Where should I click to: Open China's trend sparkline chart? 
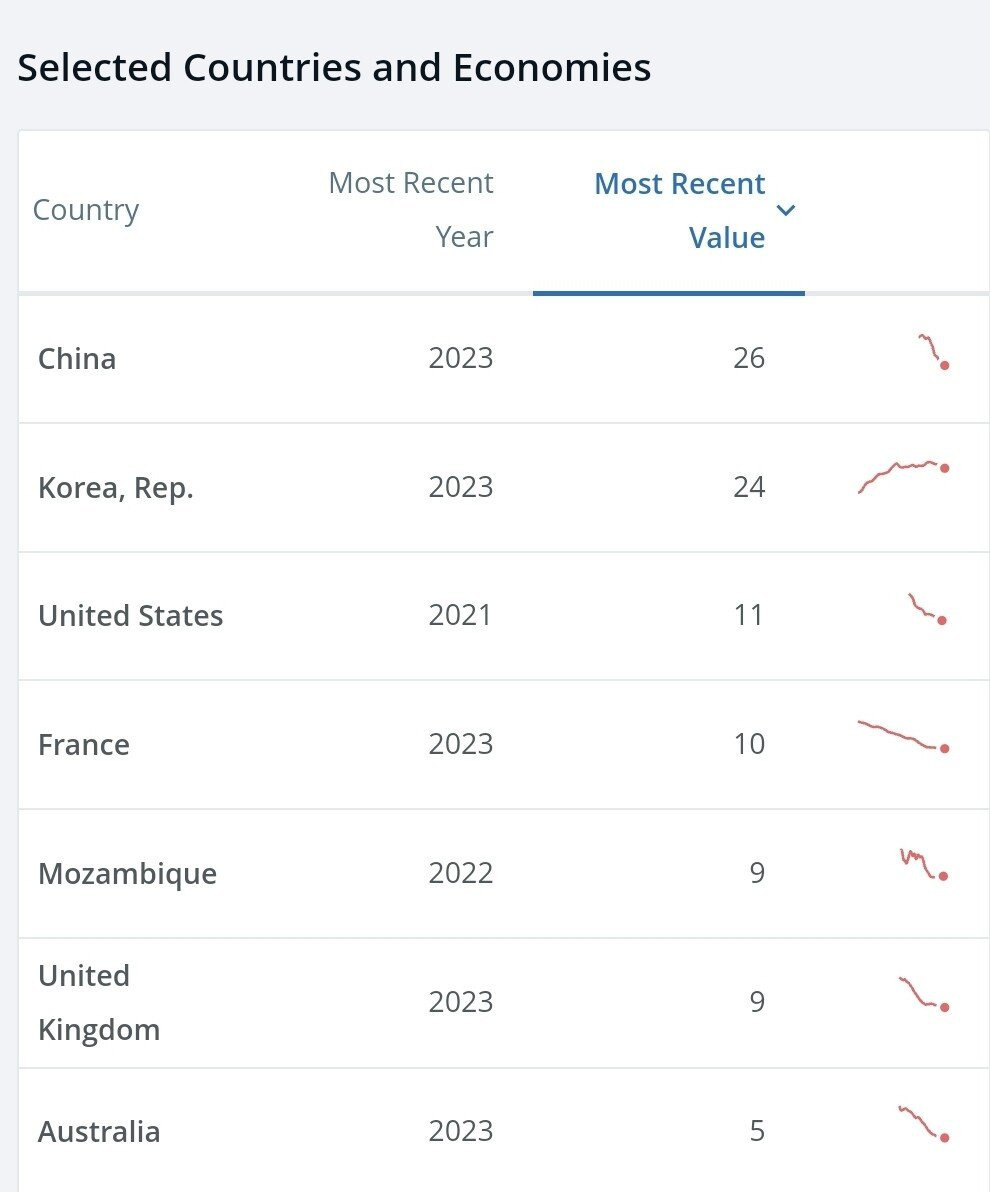pos(933,352)
